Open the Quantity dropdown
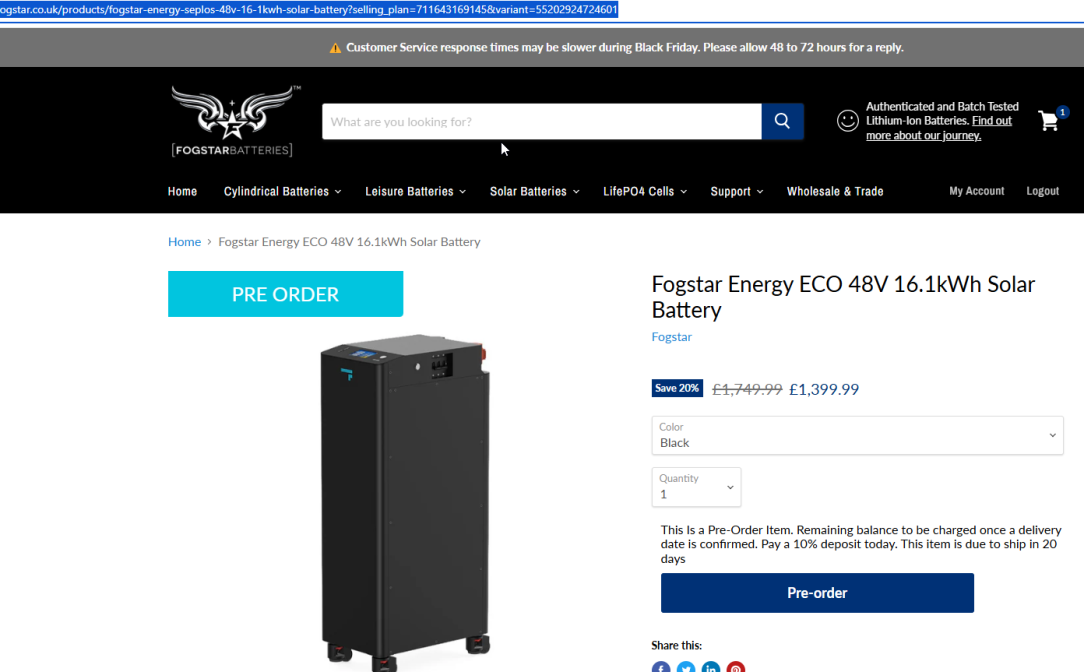 (x=696, y=487)
